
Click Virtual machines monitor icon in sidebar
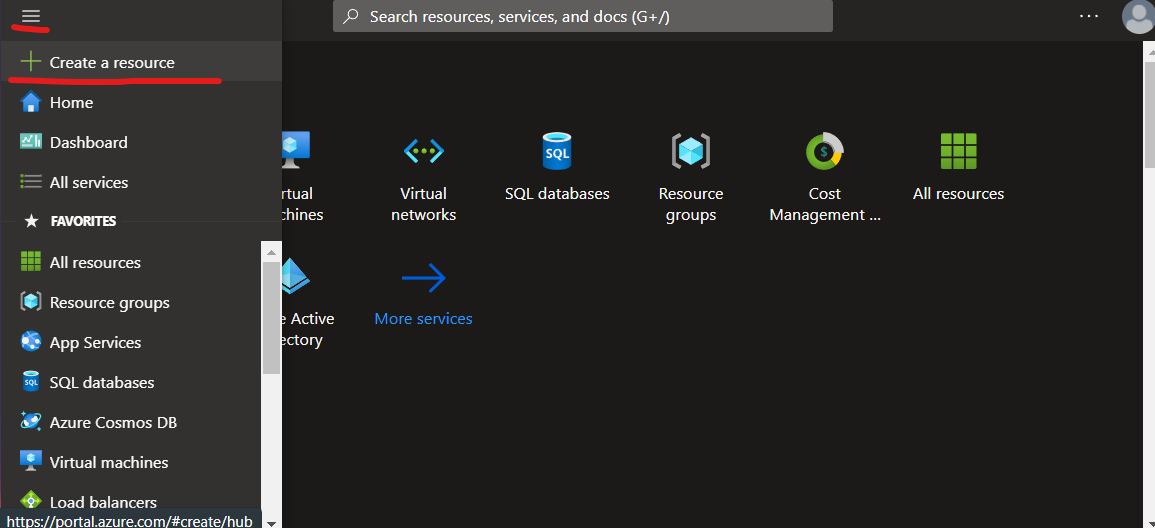click(30, 462)
